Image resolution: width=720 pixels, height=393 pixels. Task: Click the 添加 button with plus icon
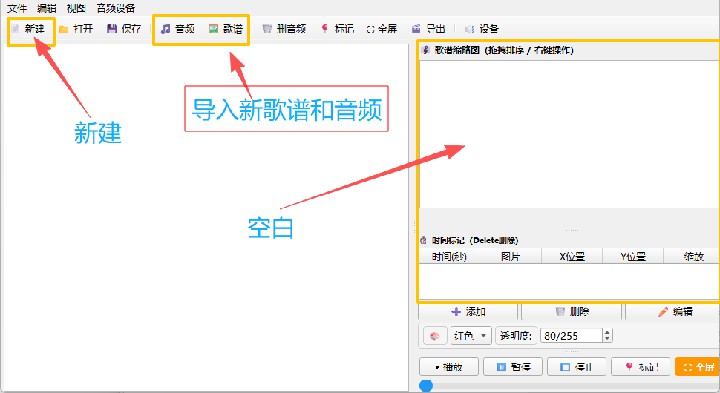tap(468, 312)
